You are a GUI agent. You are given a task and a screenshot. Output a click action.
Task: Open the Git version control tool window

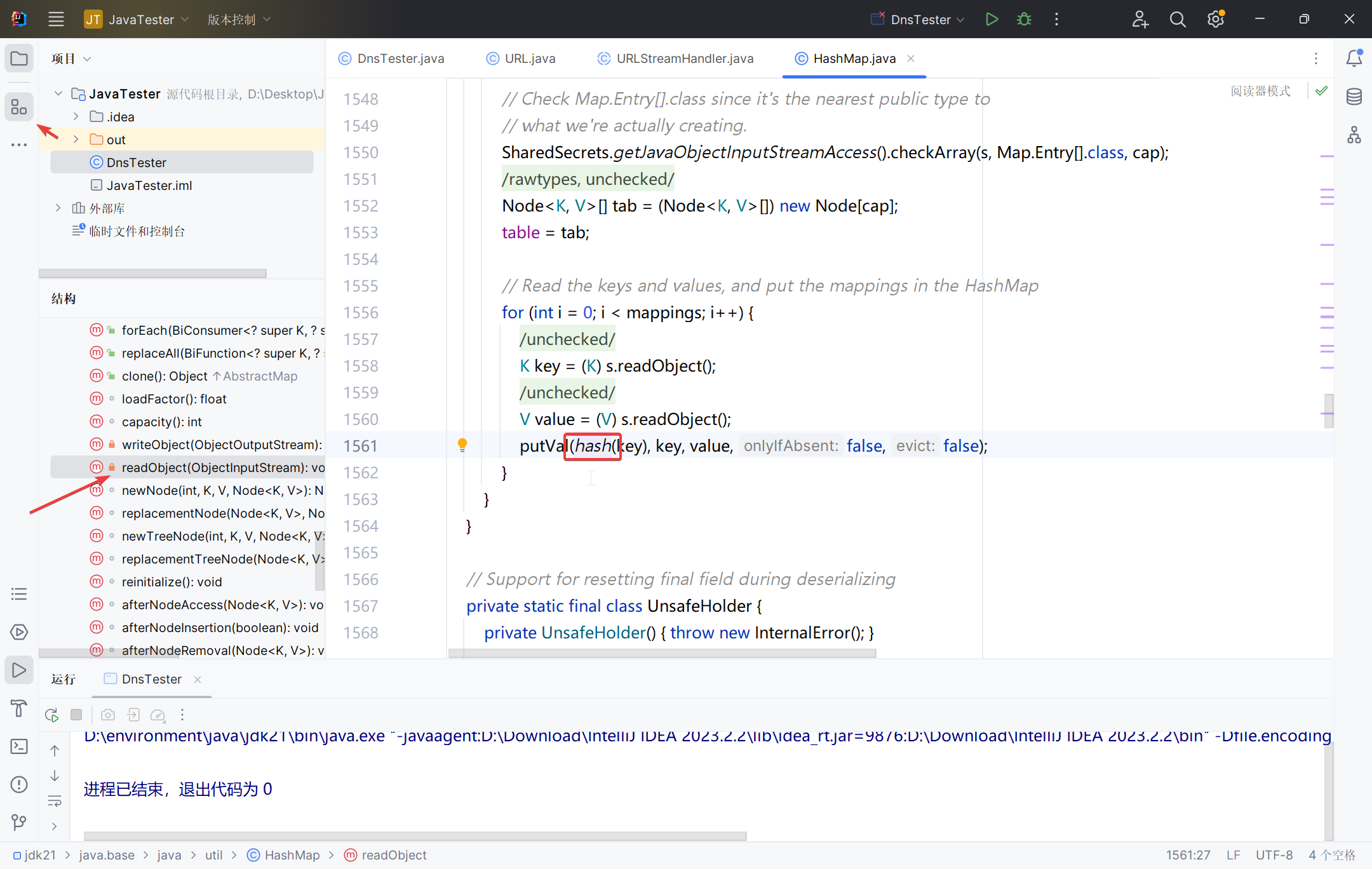tap(19, 823)
